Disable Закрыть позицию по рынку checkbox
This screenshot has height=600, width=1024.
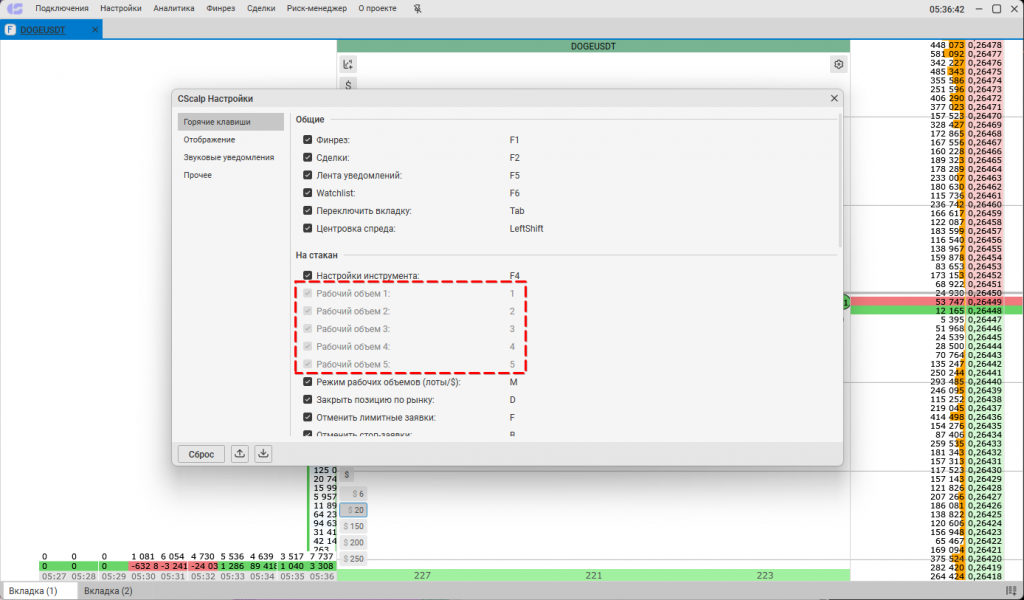[308, 400]
